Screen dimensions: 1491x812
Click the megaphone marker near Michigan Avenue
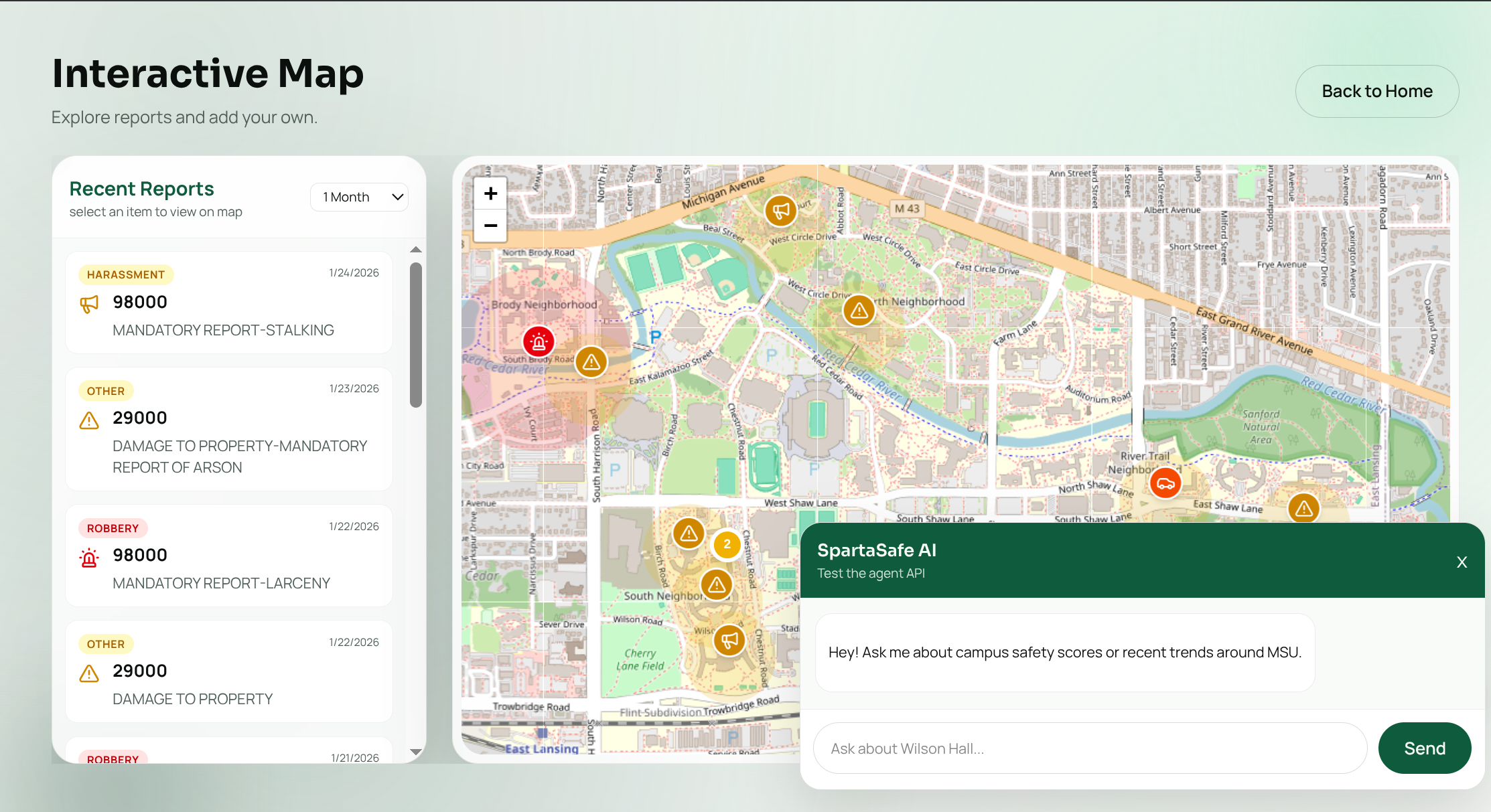pyautogui.click(x=781, y=211)
